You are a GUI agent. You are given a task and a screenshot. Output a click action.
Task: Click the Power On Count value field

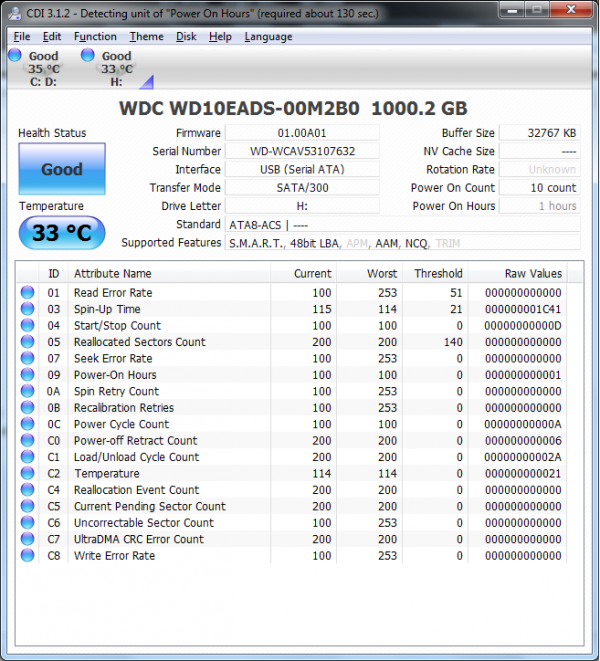(x=540, y=188)
